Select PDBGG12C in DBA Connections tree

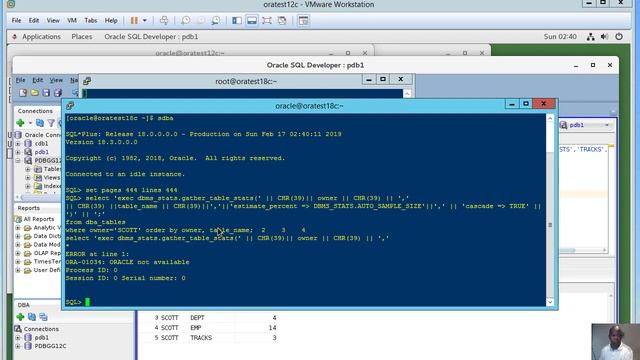(50, 346)
